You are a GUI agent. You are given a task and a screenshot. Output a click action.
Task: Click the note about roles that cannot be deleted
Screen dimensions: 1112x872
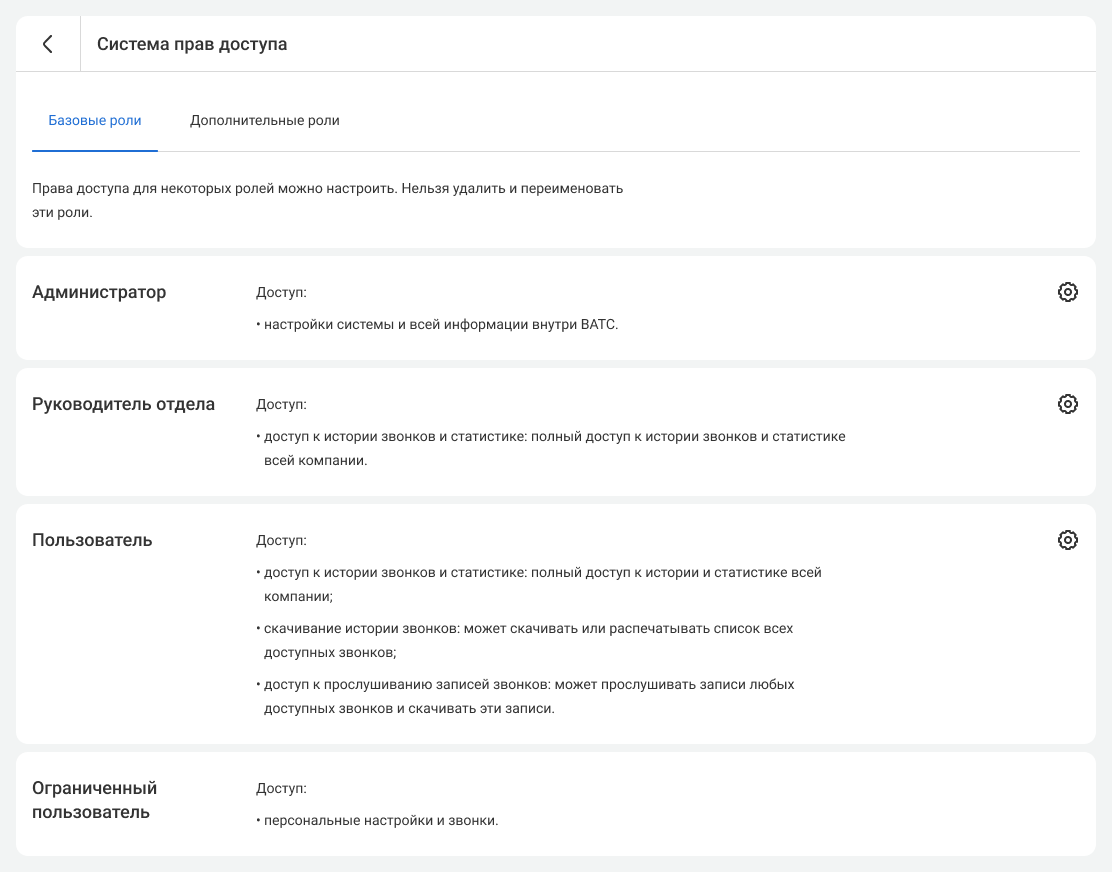[x=327, y=200]
